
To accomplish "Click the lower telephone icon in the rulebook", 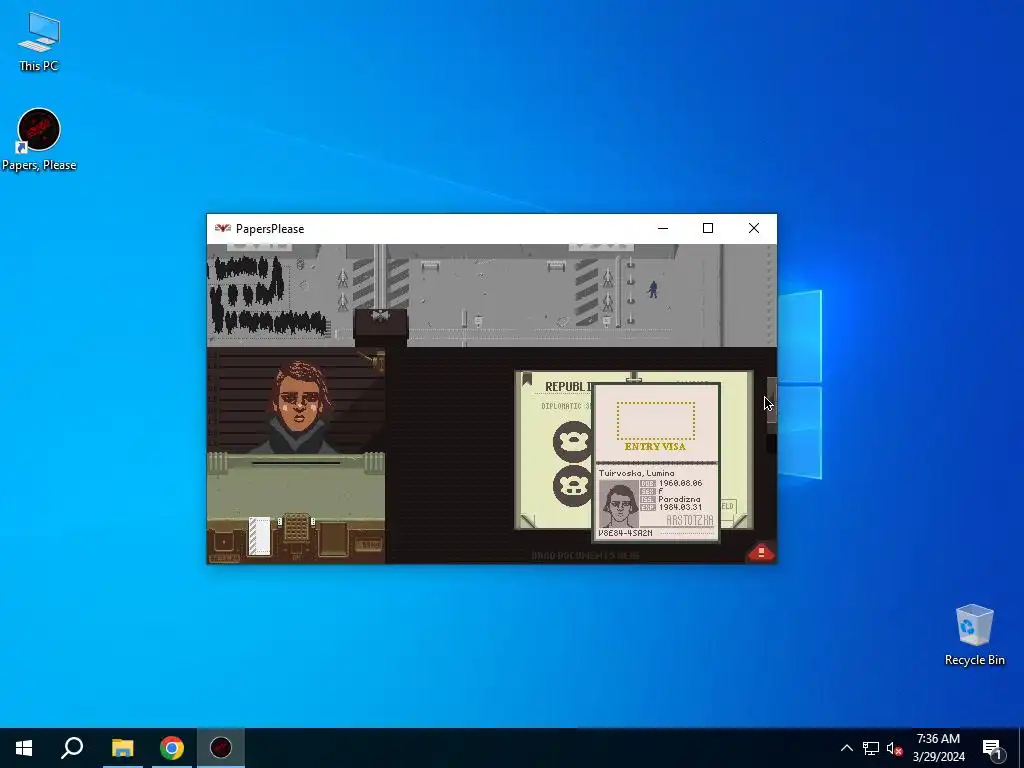I will pyautogui.click(x=573, y=486).
